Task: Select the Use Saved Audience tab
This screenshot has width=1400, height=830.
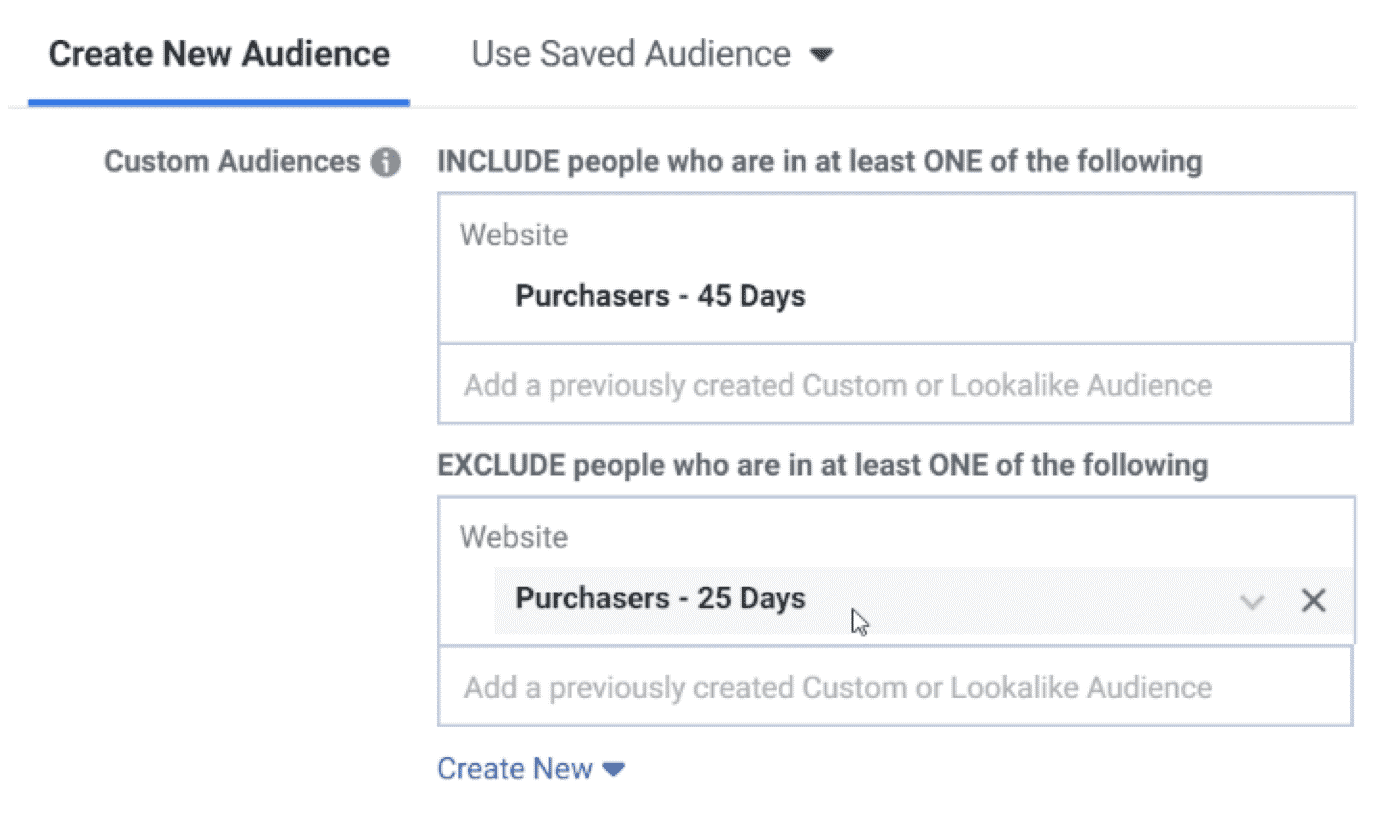Action: (631, 53)
